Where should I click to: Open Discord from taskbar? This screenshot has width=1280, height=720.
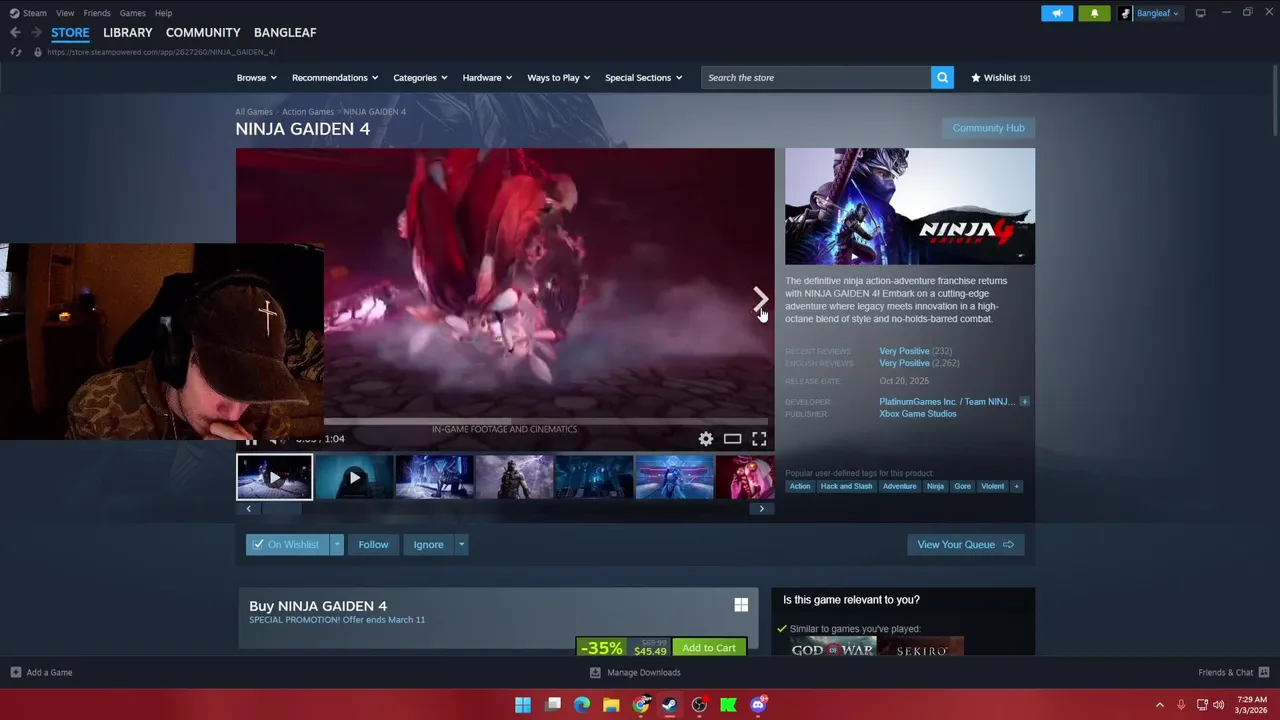(x=758, y=705)
